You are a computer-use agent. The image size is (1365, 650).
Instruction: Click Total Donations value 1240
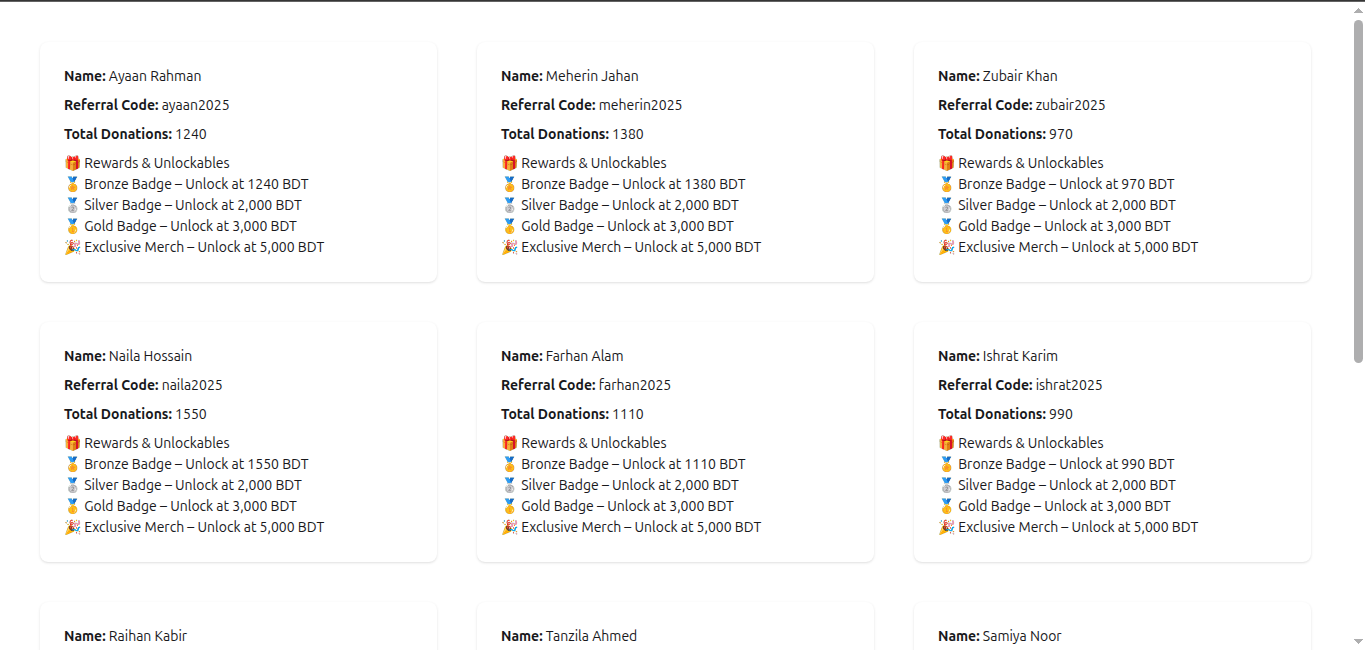click(x=191, y=134)
